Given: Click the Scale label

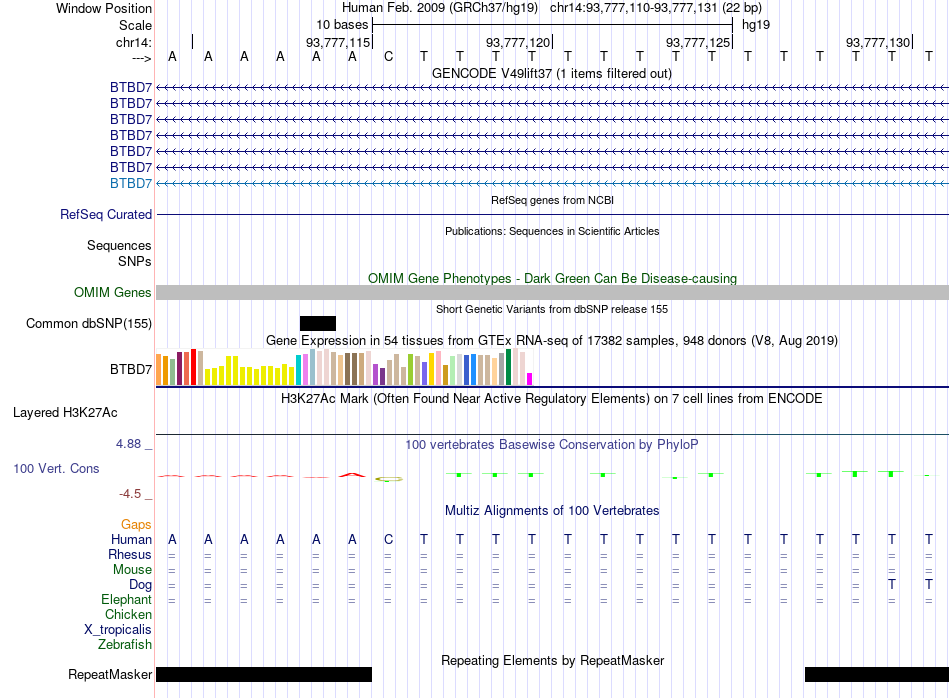Looking at the screenshot, I should pos(135,25).
